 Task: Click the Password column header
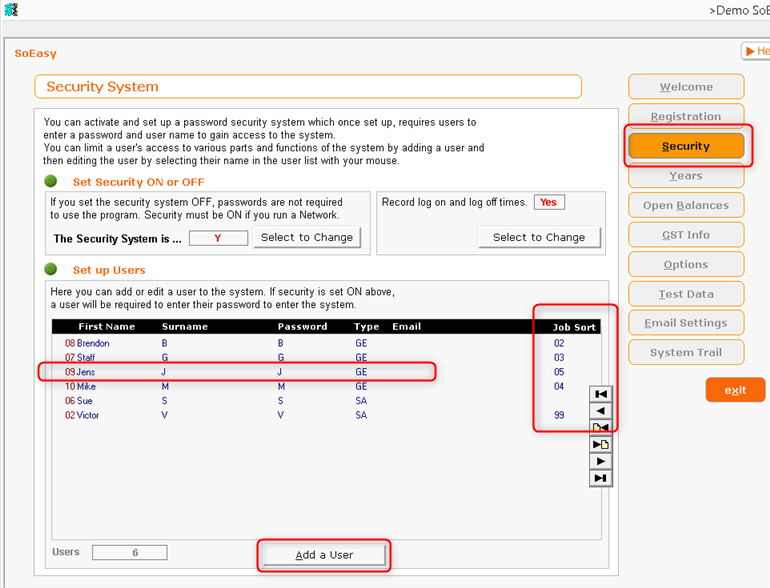[x=302, y=327]
